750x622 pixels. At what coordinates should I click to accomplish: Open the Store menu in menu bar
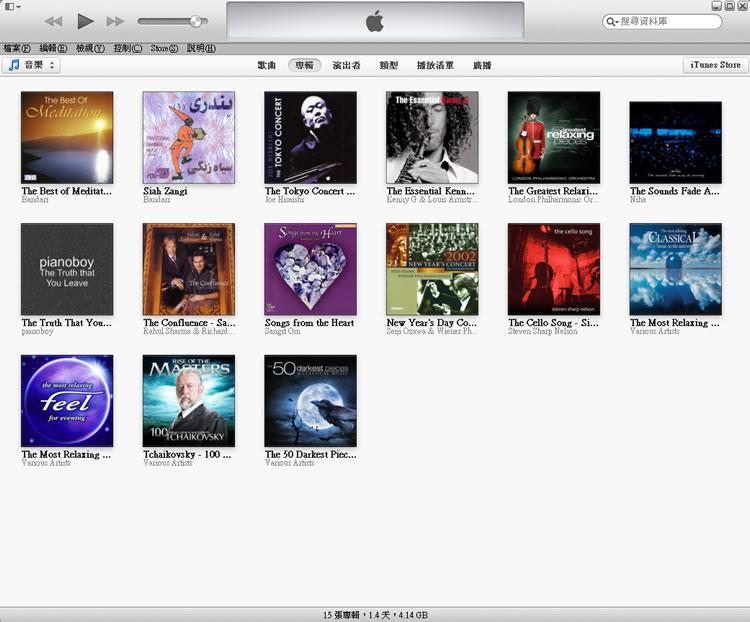pos(164,48)
